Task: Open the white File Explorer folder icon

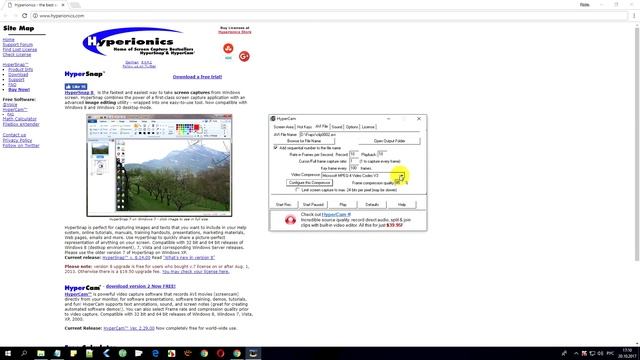Action: [x=139, y=353]
